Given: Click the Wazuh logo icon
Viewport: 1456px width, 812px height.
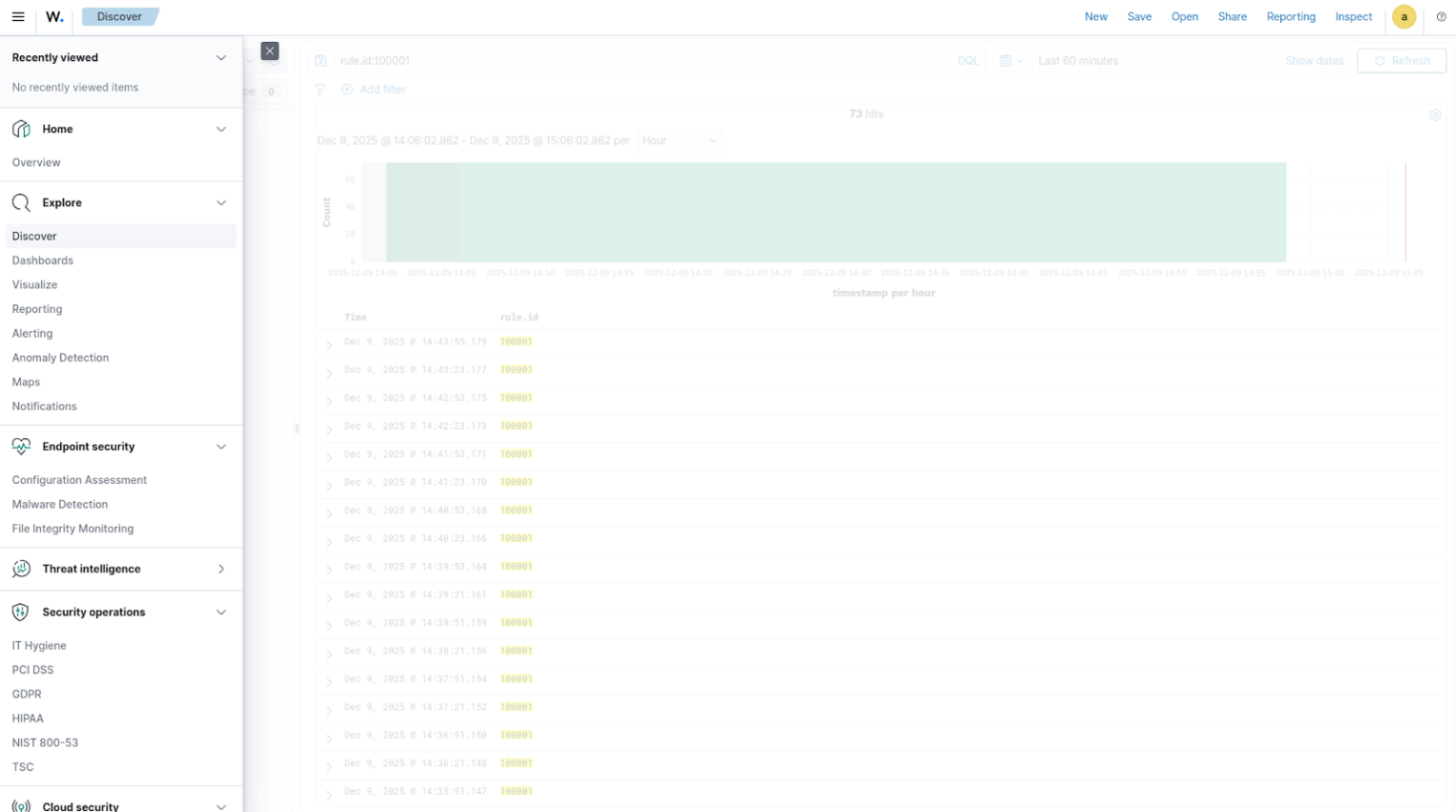Looking at the screenshot, I should [54, 17].
